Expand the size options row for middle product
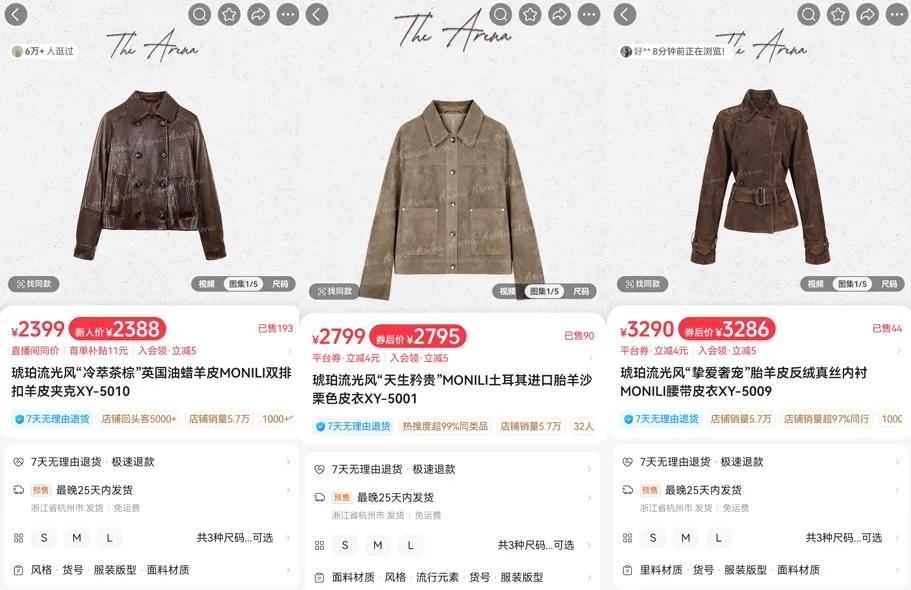This screenshot has height=590, width=911. (453, 545)
